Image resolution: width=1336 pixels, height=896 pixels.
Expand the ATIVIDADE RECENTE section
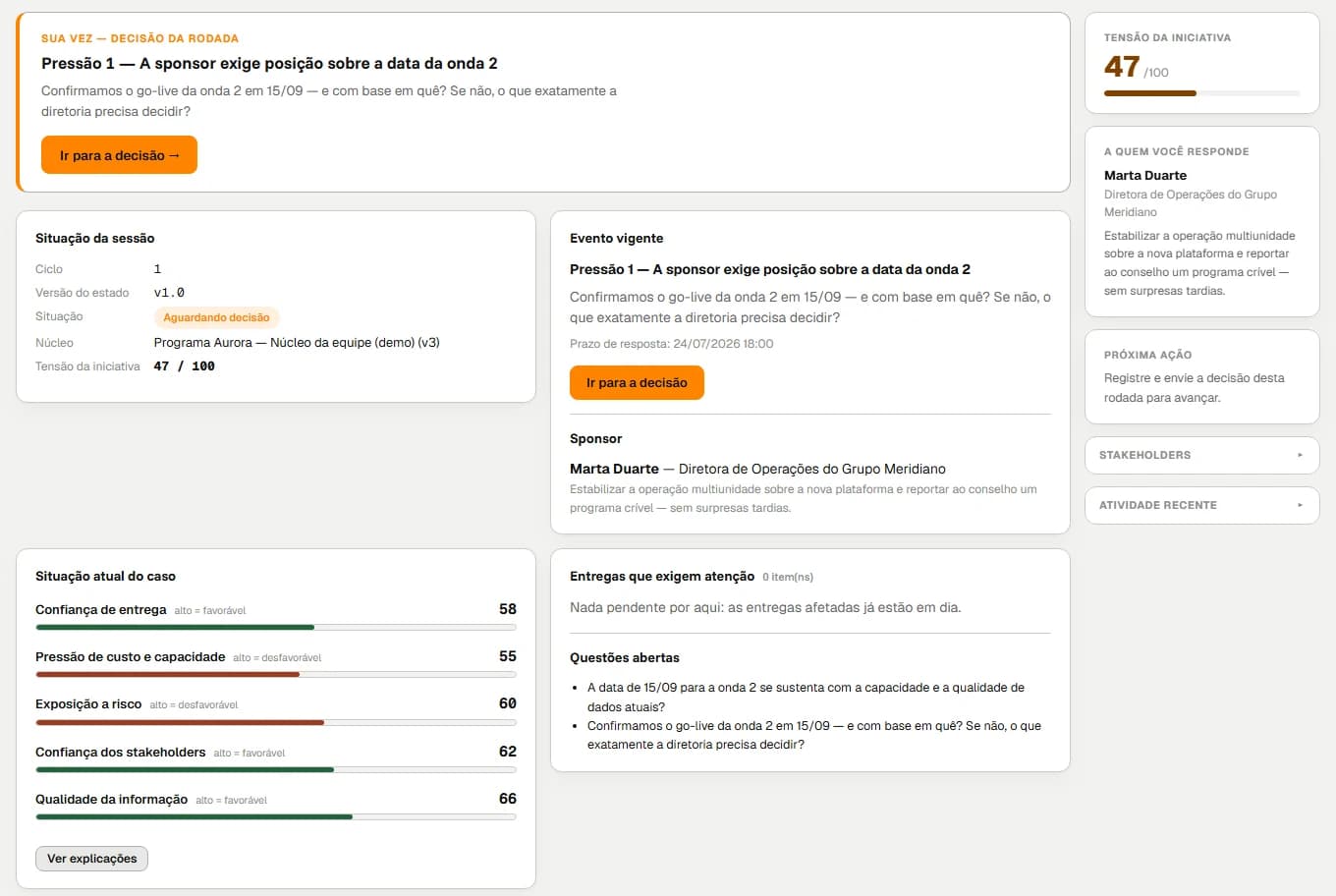coord(1201,505)
